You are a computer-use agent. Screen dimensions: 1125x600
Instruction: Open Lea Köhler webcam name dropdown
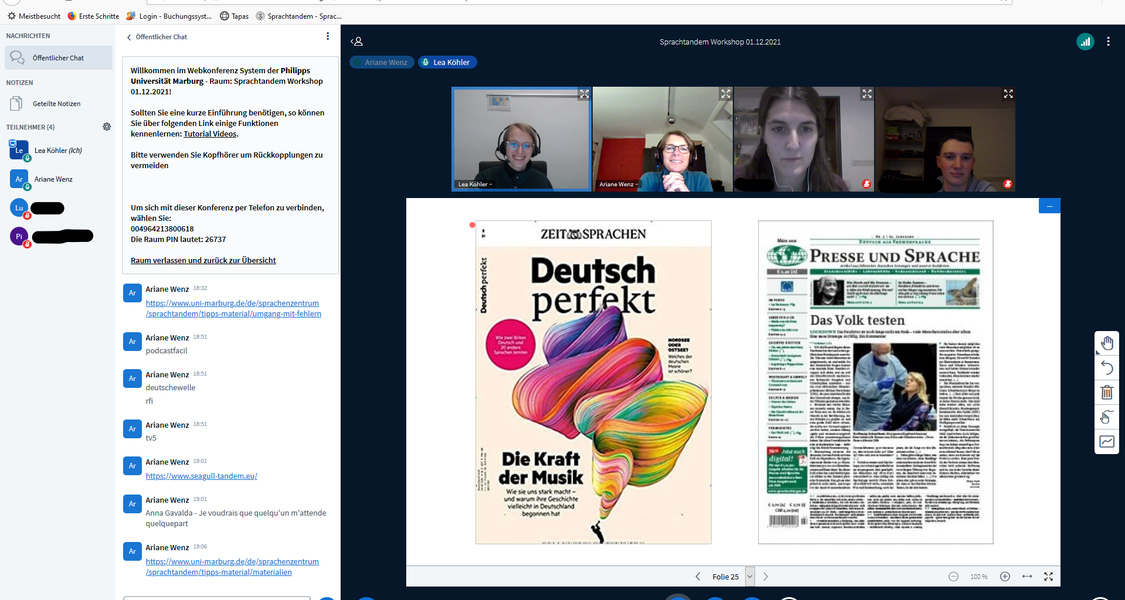click(476, 184)
